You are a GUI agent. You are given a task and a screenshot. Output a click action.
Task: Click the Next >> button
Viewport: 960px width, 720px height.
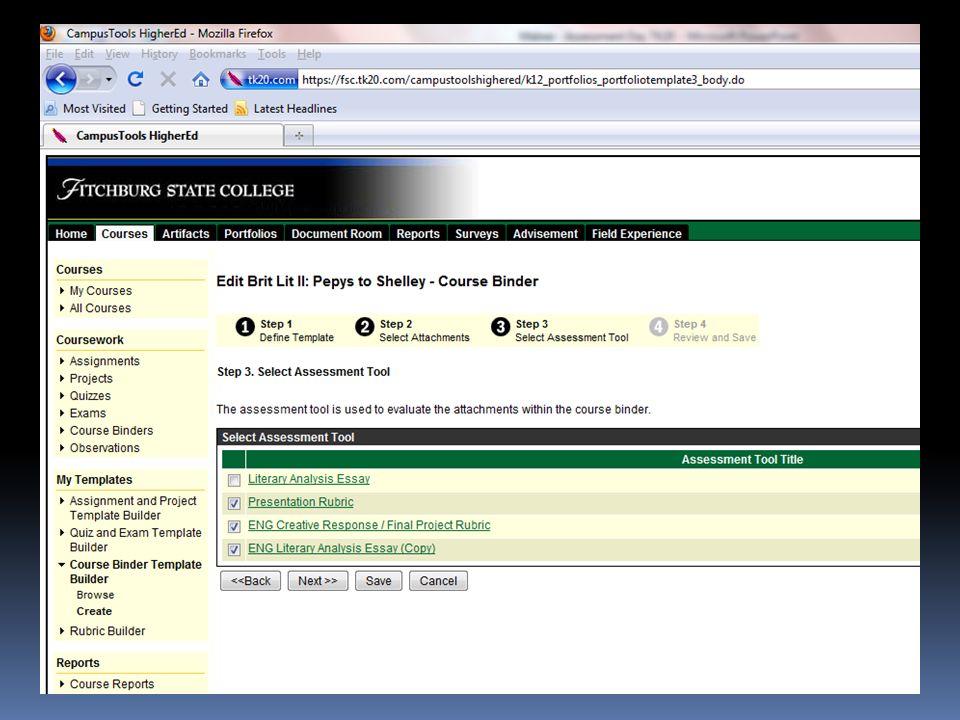pos(318,581)
